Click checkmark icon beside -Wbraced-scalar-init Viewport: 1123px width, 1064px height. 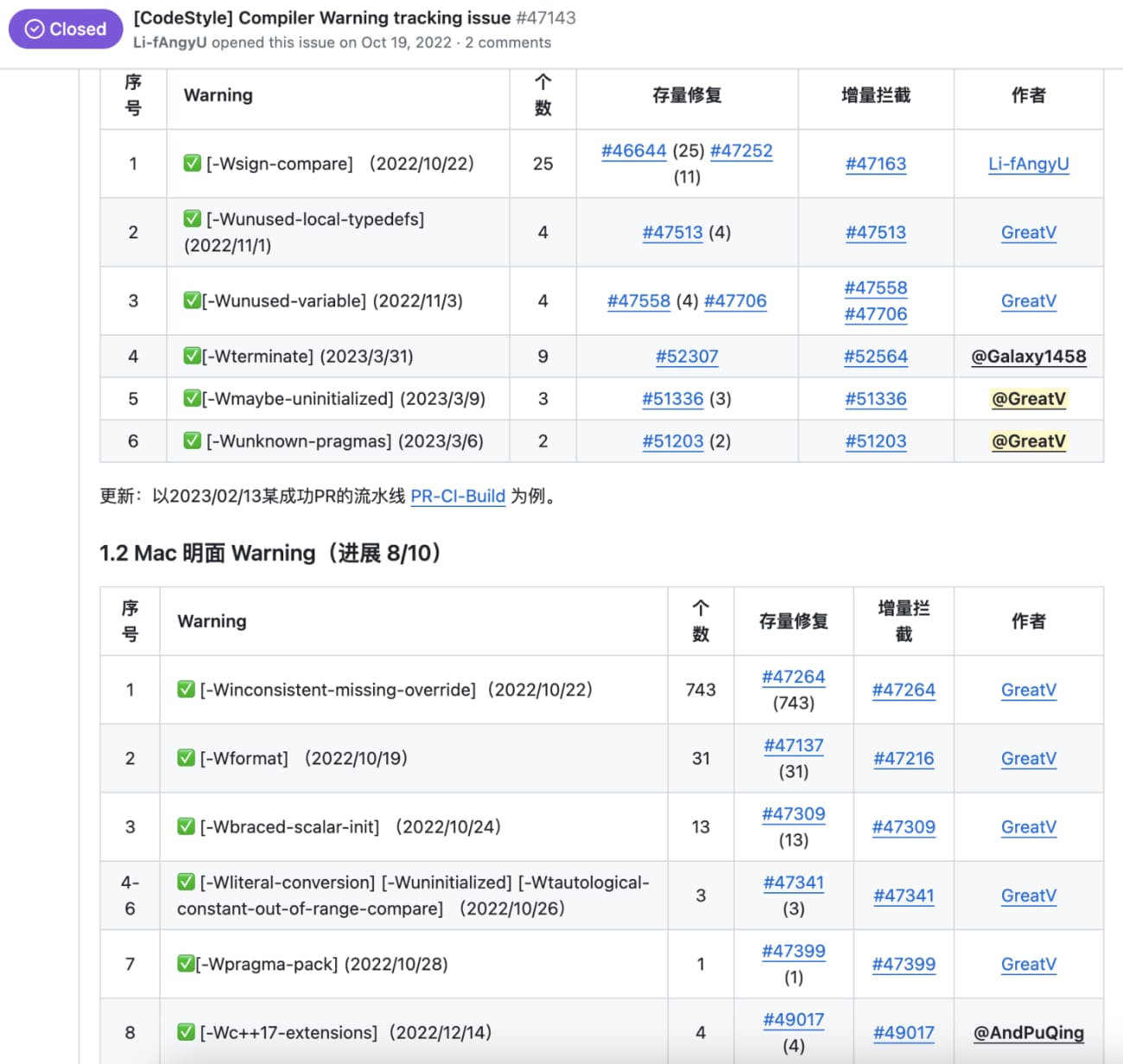(x=186, y=826)
